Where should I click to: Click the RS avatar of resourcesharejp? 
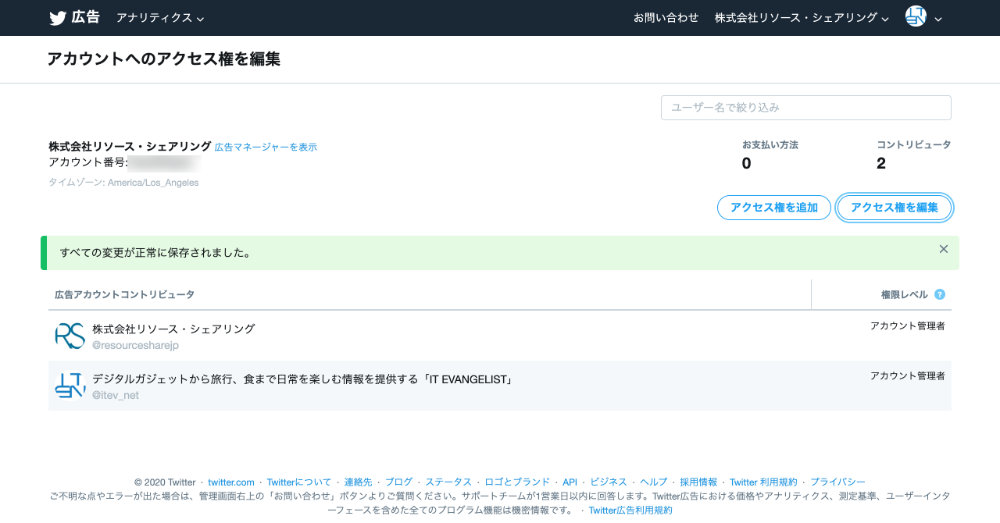coord(70,335)
